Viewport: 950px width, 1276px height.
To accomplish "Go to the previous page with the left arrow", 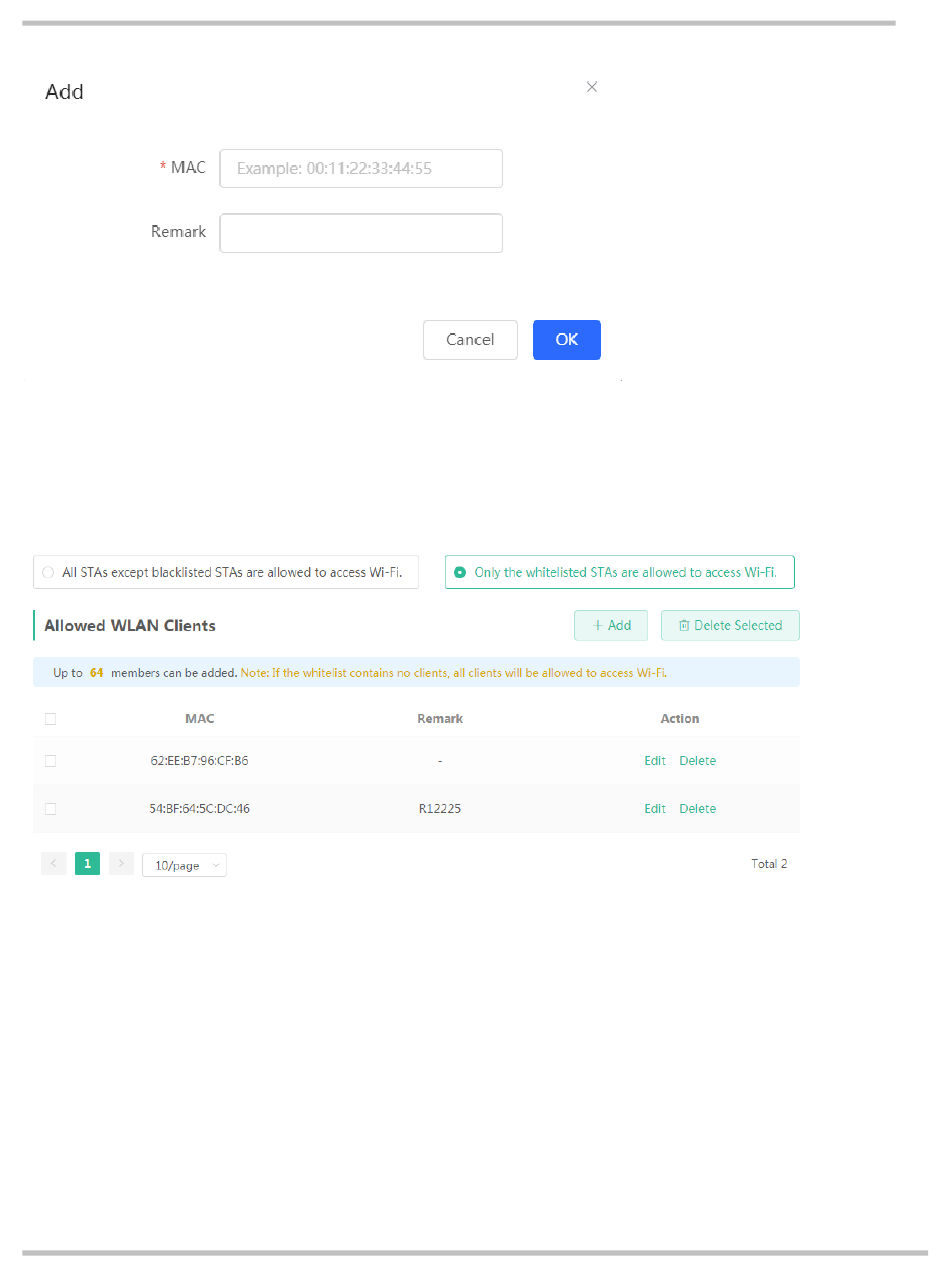I will point(54,864).
